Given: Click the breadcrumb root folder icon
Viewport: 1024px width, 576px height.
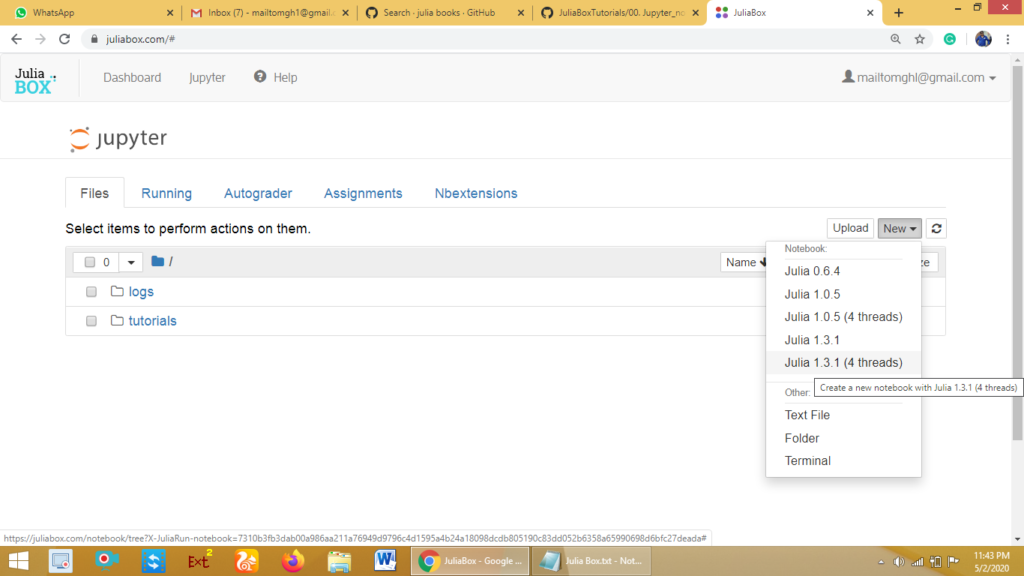Looking at the screenshot, I should [x=157, y=261].
